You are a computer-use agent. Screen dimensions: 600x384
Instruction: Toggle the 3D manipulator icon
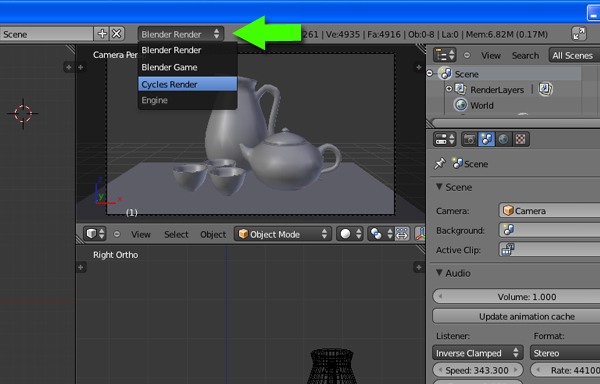[421, 234]
